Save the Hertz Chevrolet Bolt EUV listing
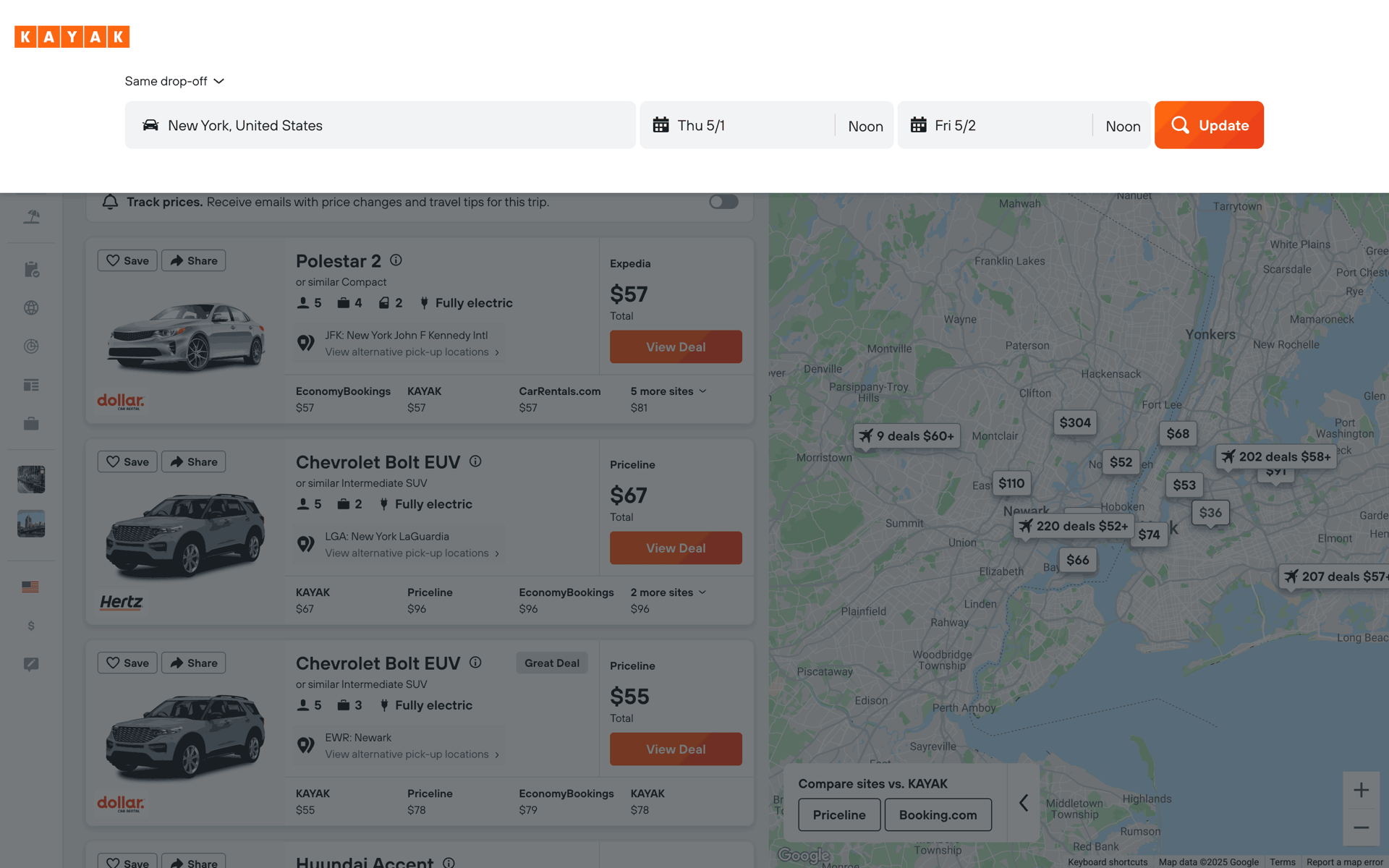The image size is (1389, 868). click(127, 461)
